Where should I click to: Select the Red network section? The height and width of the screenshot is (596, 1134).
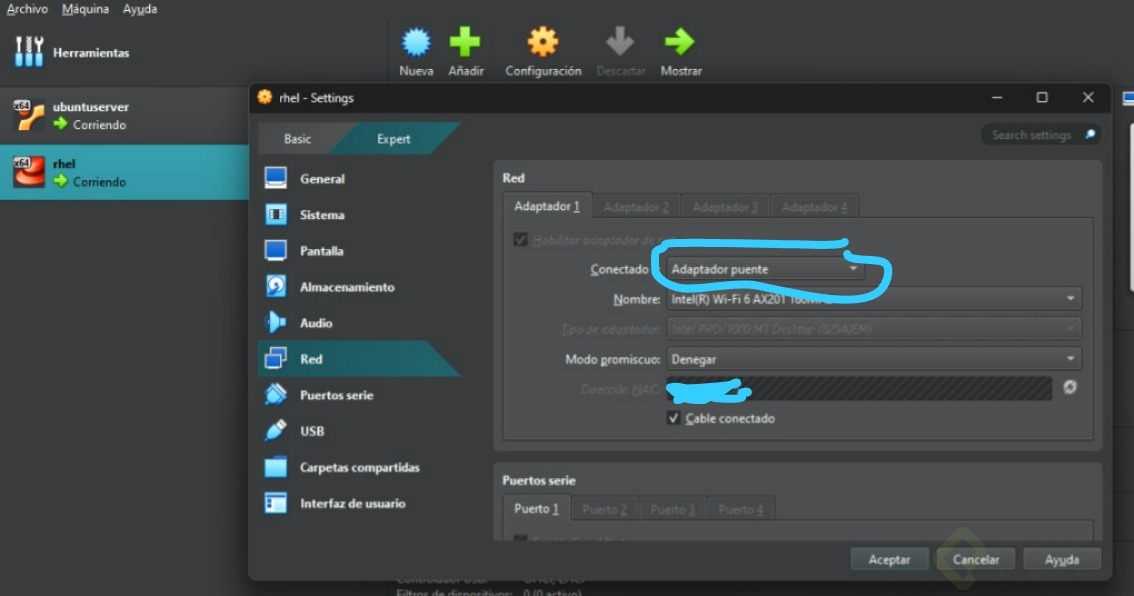[x=359, y=359]
